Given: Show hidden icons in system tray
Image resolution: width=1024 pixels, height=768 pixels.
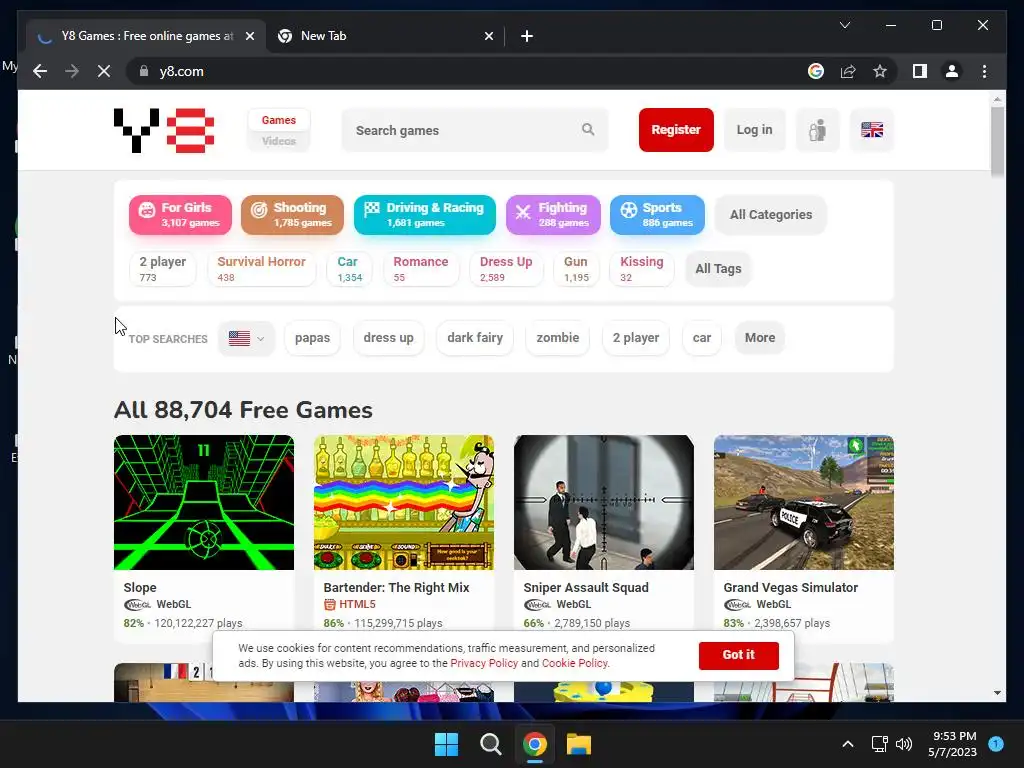Looking at the screenshot, I should [848, 744].
